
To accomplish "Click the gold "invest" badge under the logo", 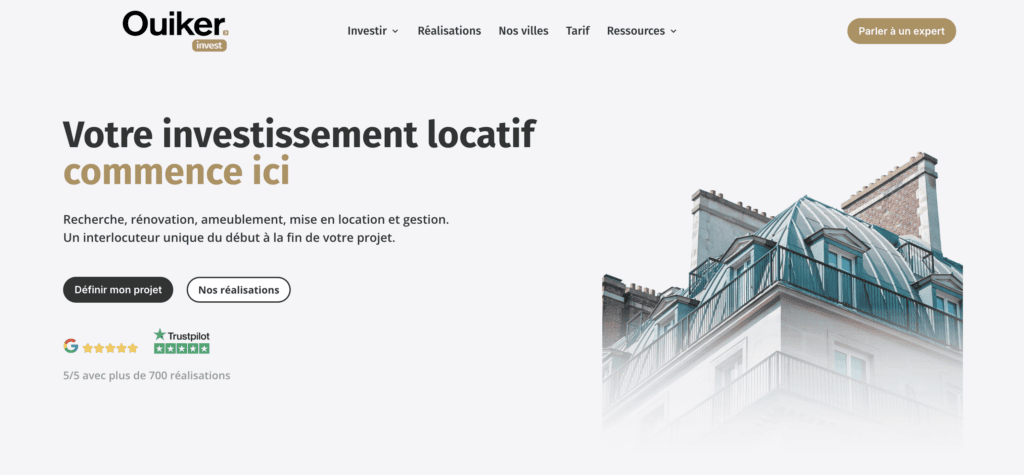I will [210, 45].
